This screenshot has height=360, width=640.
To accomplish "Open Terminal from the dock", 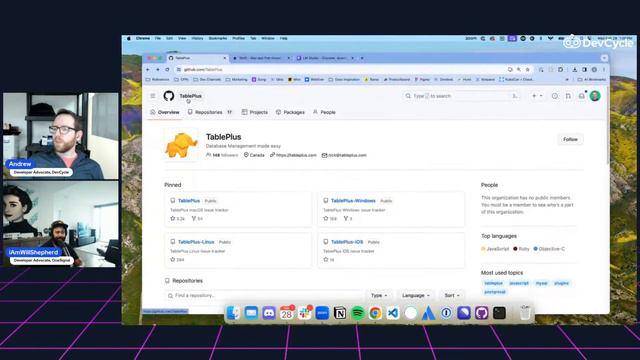I will 499,313.
